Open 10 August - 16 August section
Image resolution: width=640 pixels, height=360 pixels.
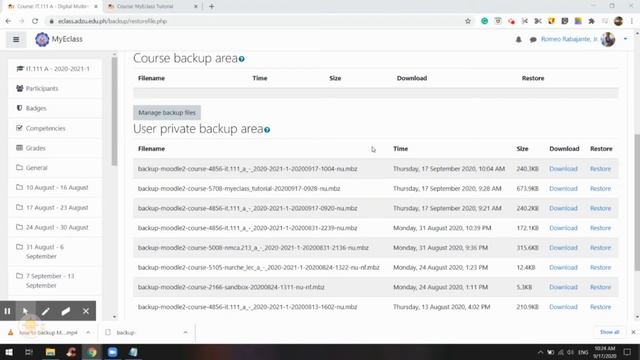(55, 187)
